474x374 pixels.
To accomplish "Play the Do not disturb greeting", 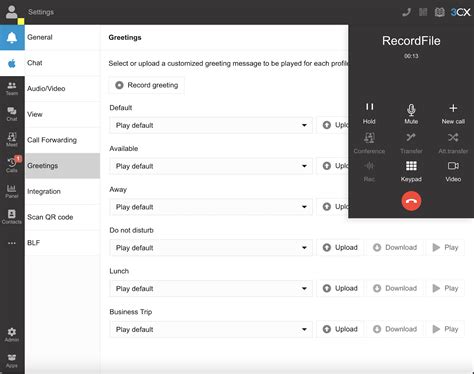I will coord(445,247).
